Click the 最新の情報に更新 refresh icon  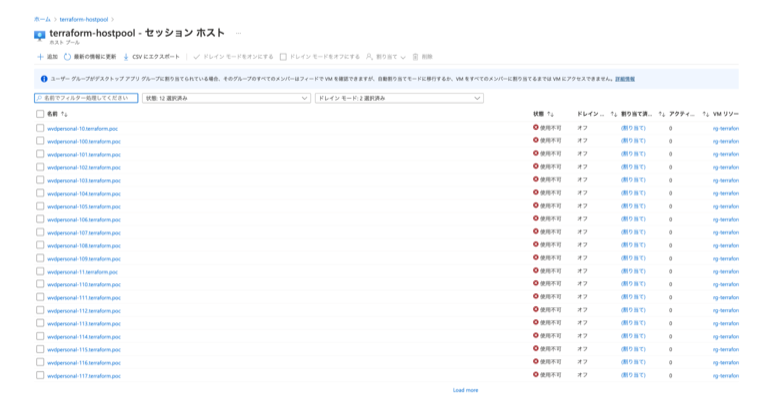pos(68,57)
